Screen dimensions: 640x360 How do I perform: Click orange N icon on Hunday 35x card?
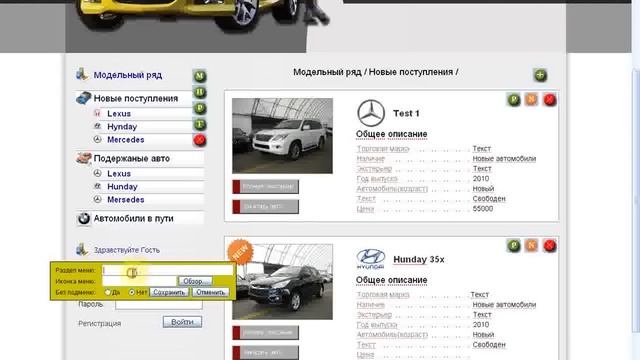(x=531, y=245)
